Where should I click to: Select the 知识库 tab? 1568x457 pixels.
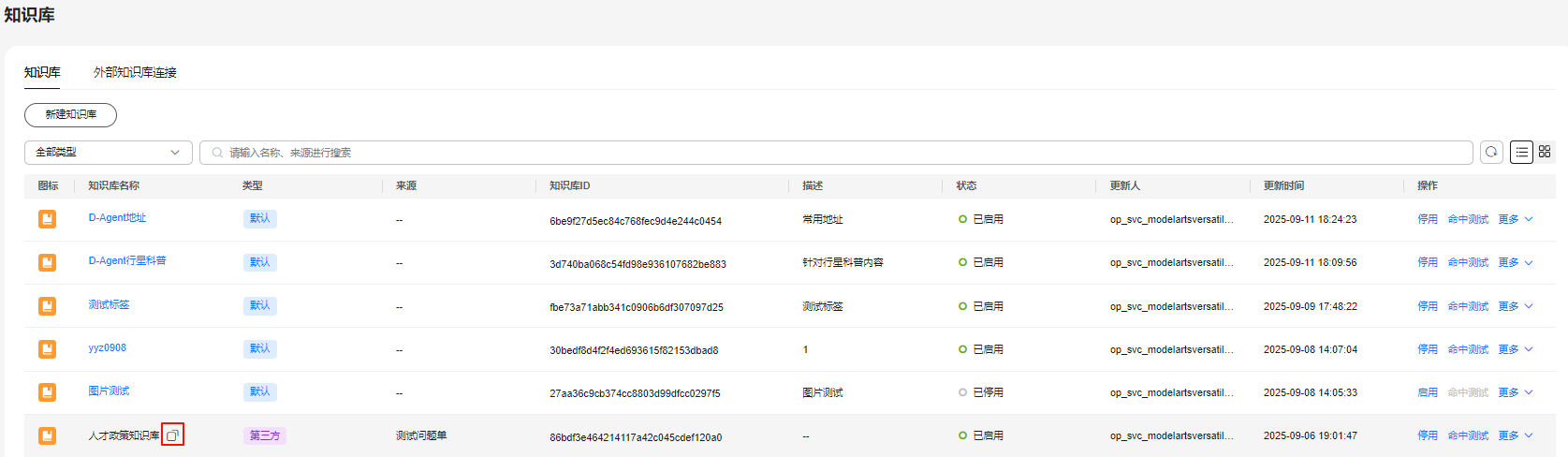[x=42, y=72]
